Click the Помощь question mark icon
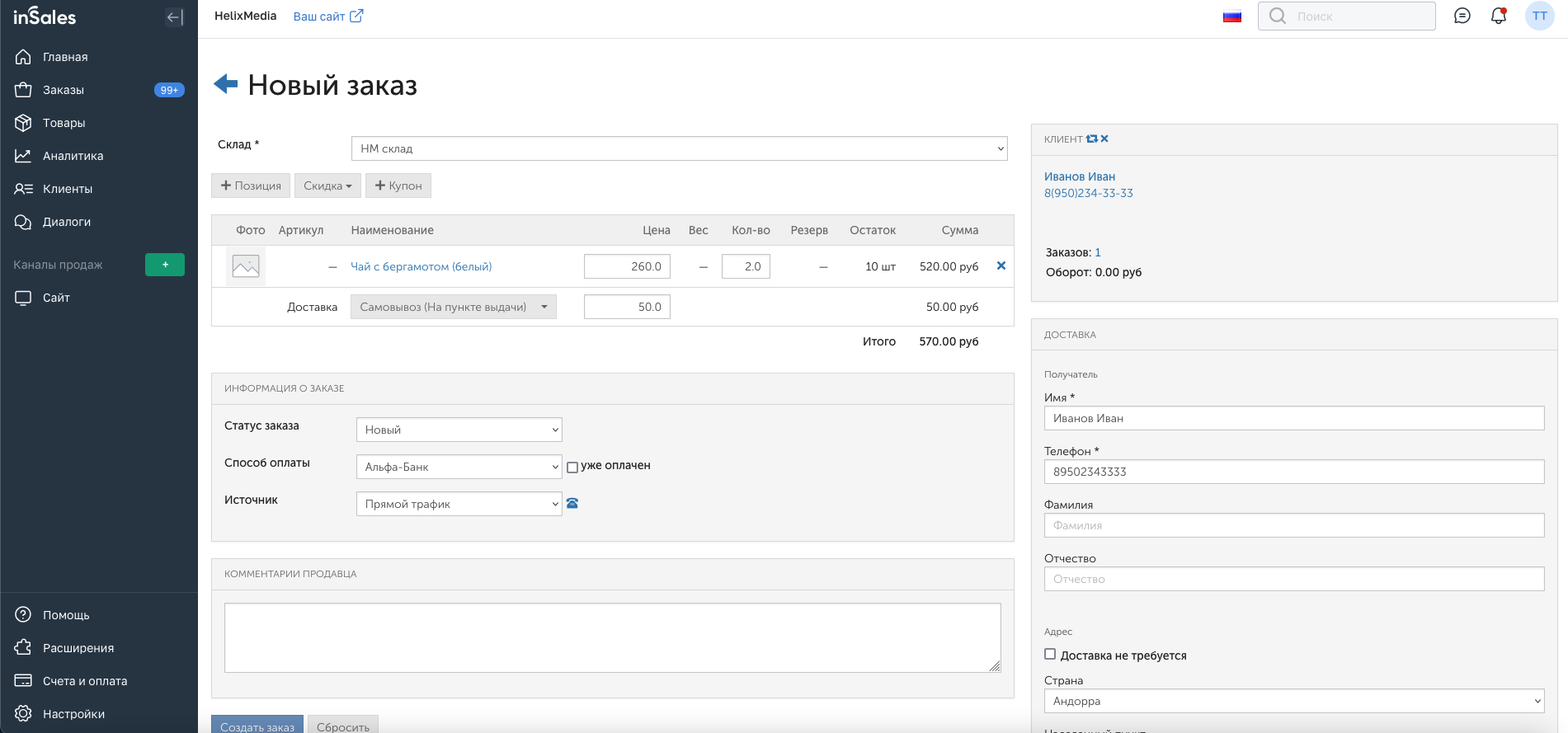The image size is (1568, 733). 23,615
